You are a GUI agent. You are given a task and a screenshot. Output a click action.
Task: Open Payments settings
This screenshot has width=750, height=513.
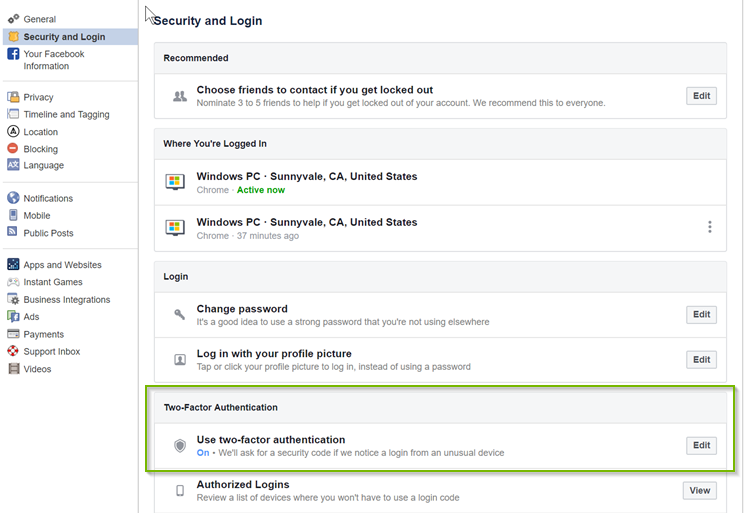pos(44,334)
